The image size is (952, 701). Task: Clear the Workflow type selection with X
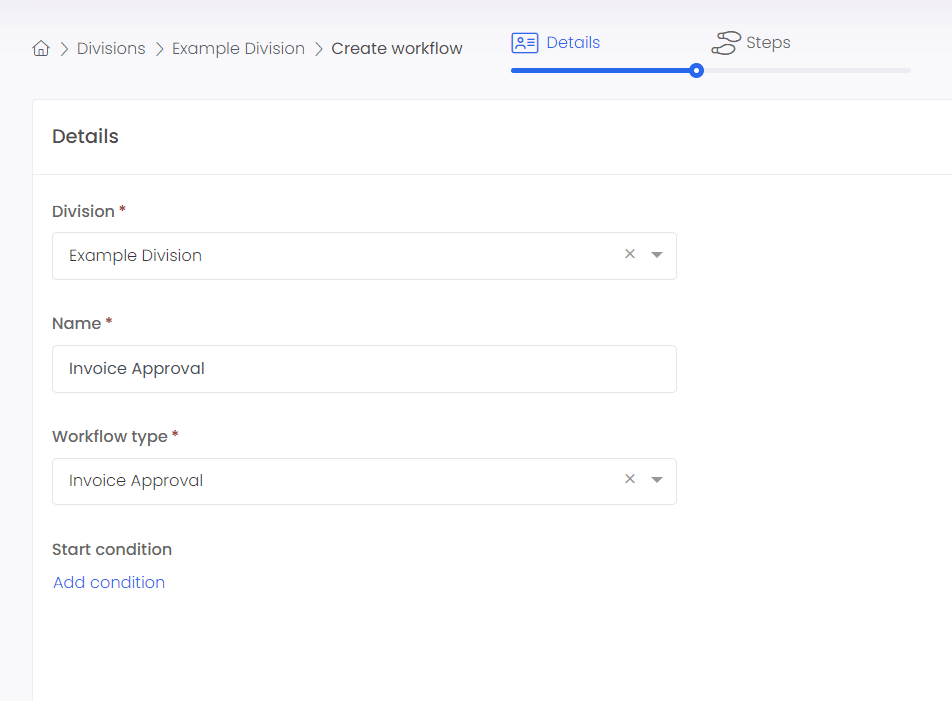click(x=630, y=479)
